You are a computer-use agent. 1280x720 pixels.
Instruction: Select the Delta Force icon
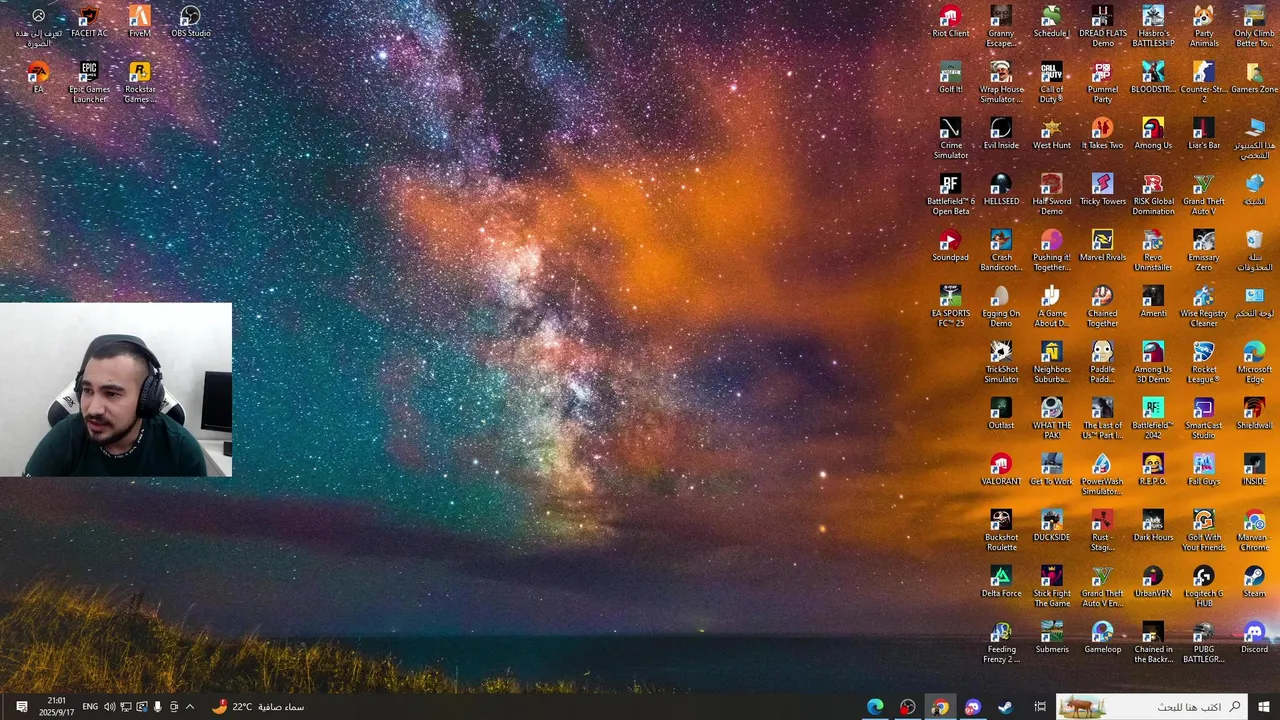(x=1001, y=582)
